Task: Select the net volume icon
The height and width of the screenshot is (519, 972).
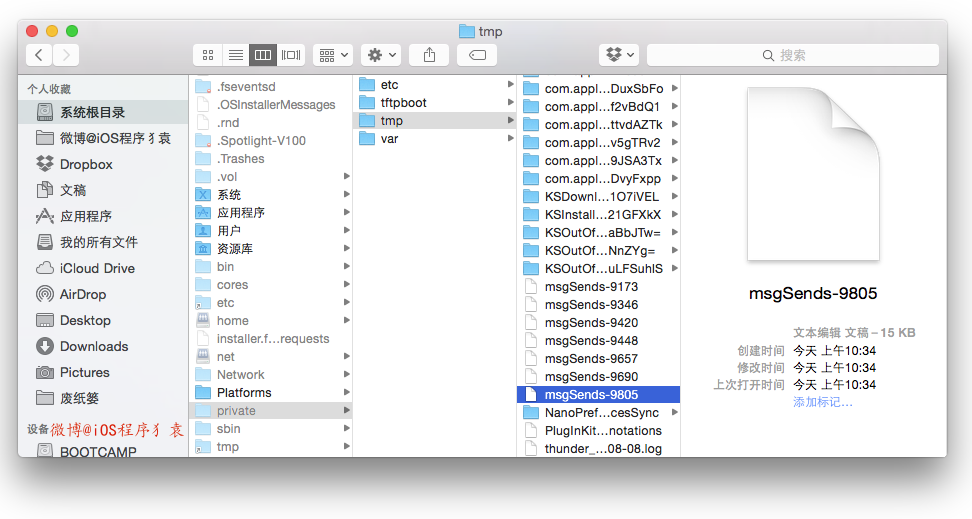Action: pyautogui.click(x=203, y=357)
